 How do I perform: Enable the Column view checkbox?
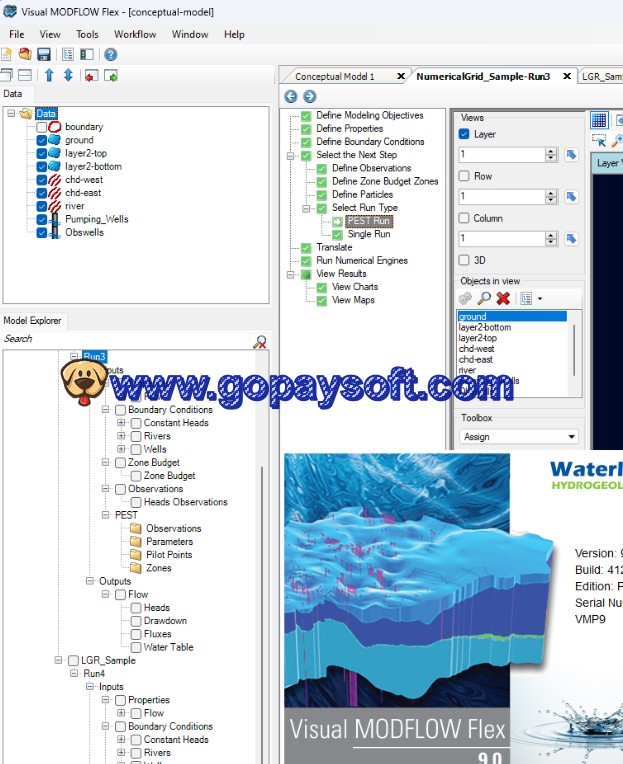(464, 218)
